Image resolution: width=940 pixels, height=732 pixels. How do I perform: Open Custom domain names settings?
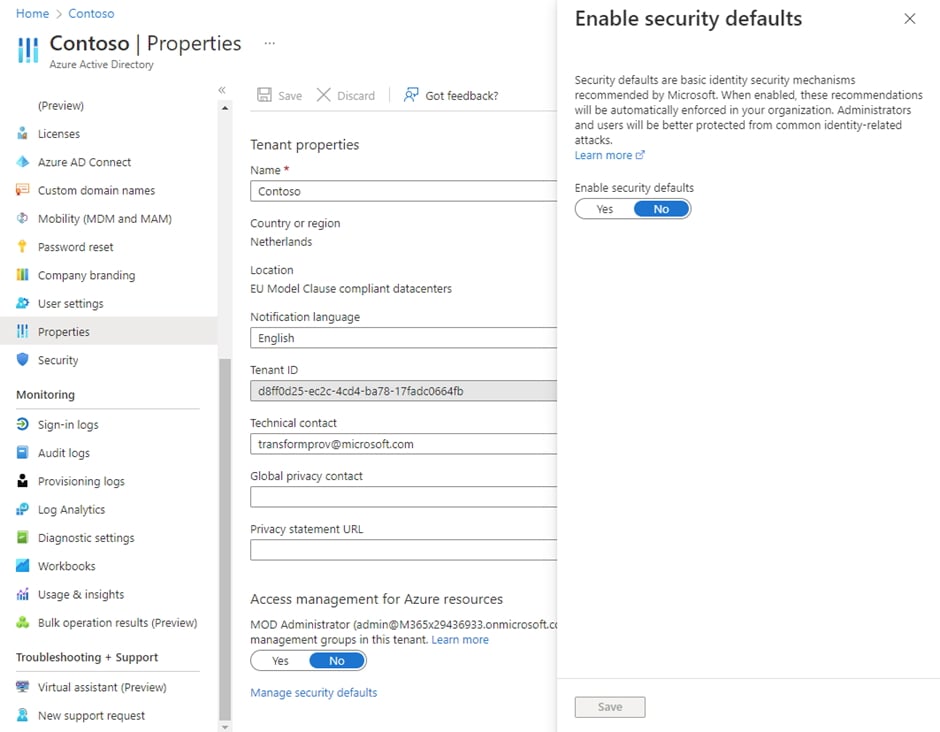(96, 190)
